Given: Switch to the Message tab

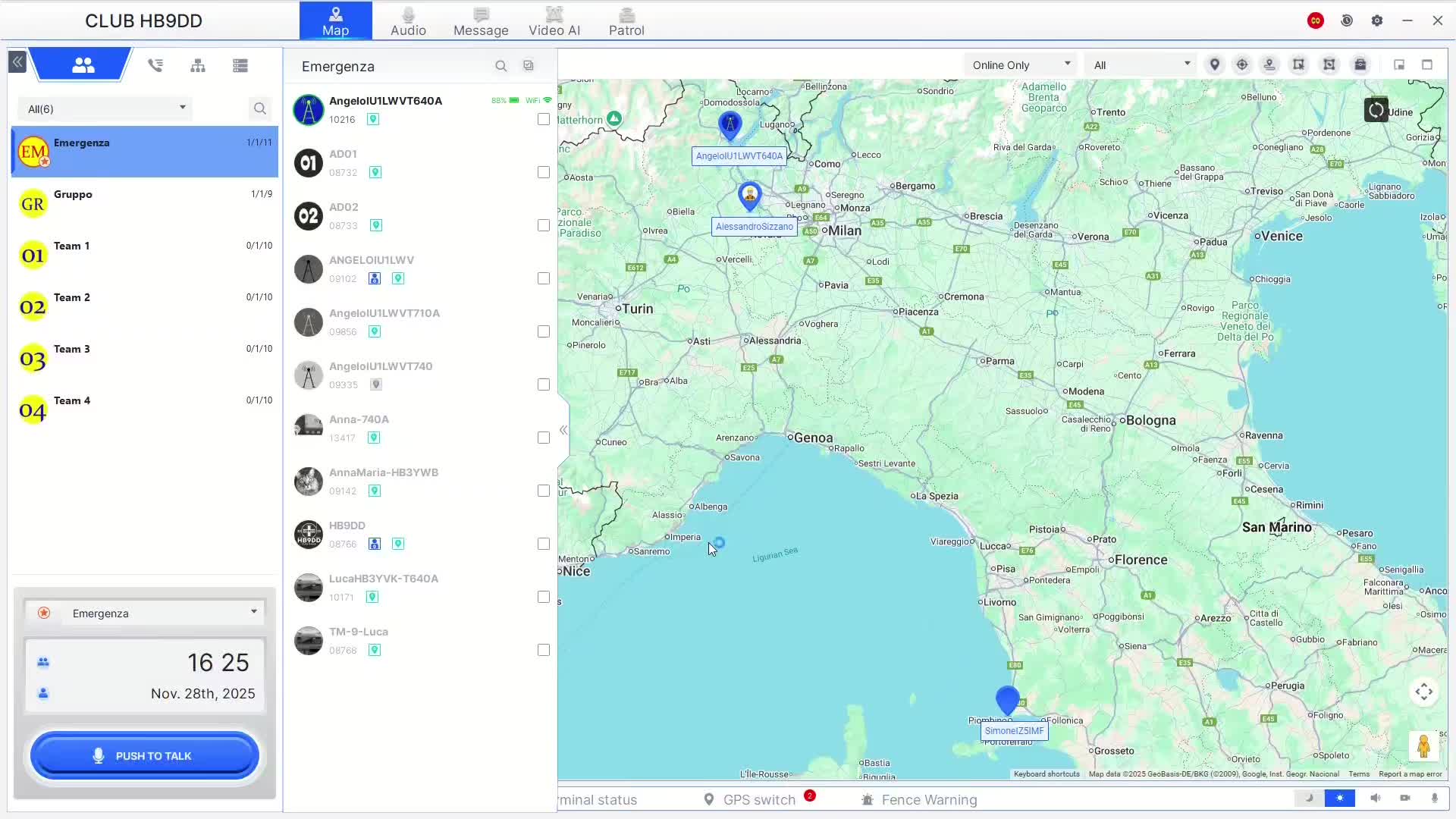Looking at the screenshot, I should click(x=481, y=21).
